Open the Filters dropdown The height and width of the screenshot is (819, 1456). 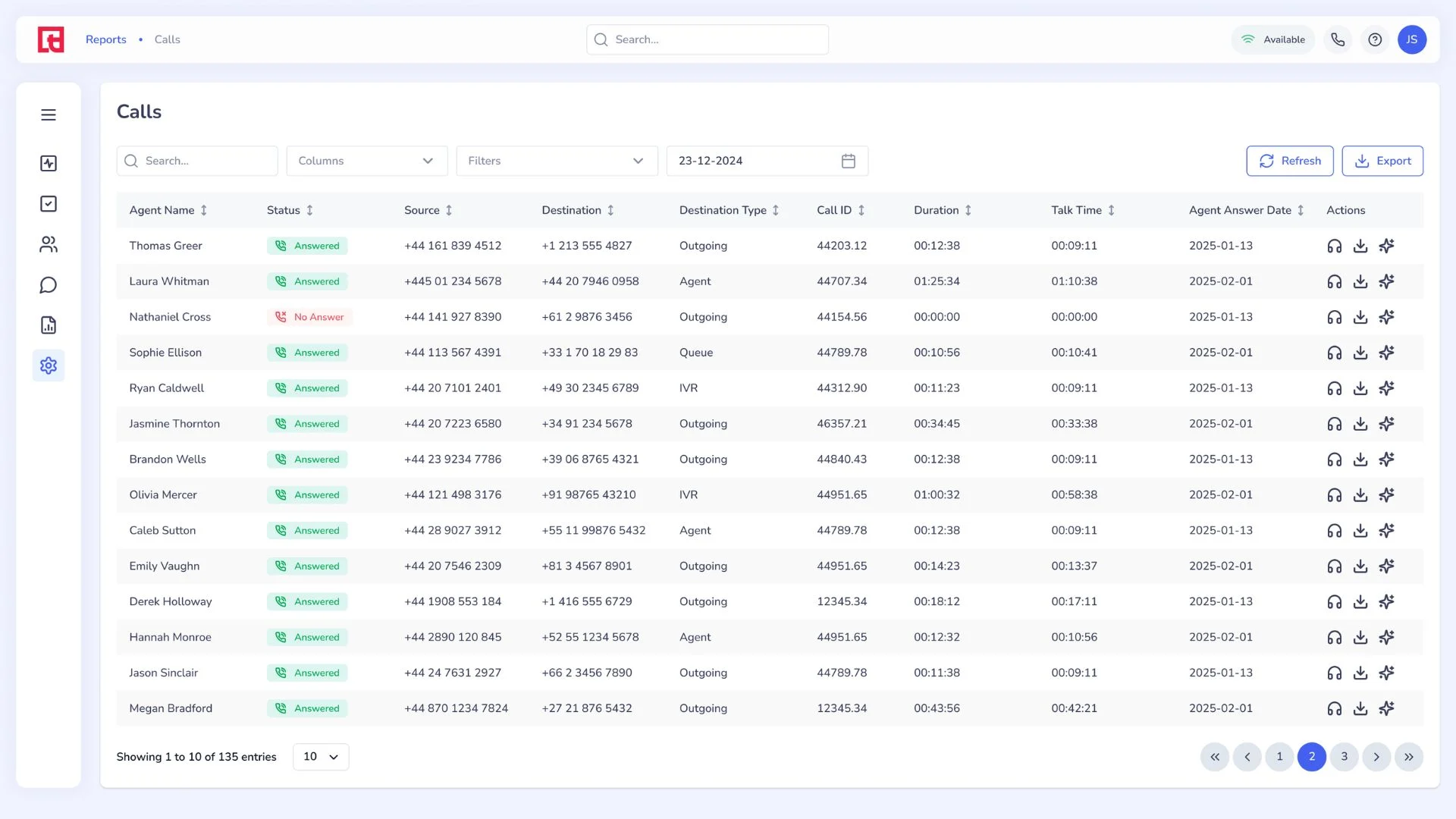tap(556, 161)
